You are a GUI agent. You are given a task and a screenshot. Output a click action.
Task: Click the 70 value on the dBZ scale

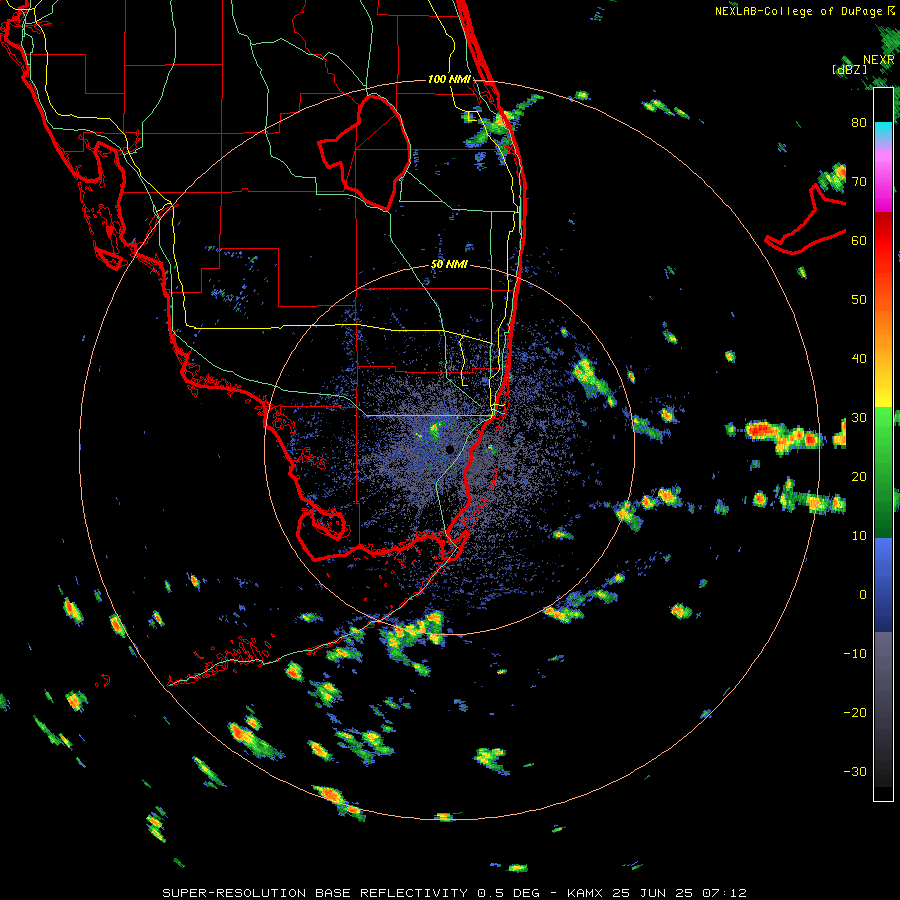859,182
